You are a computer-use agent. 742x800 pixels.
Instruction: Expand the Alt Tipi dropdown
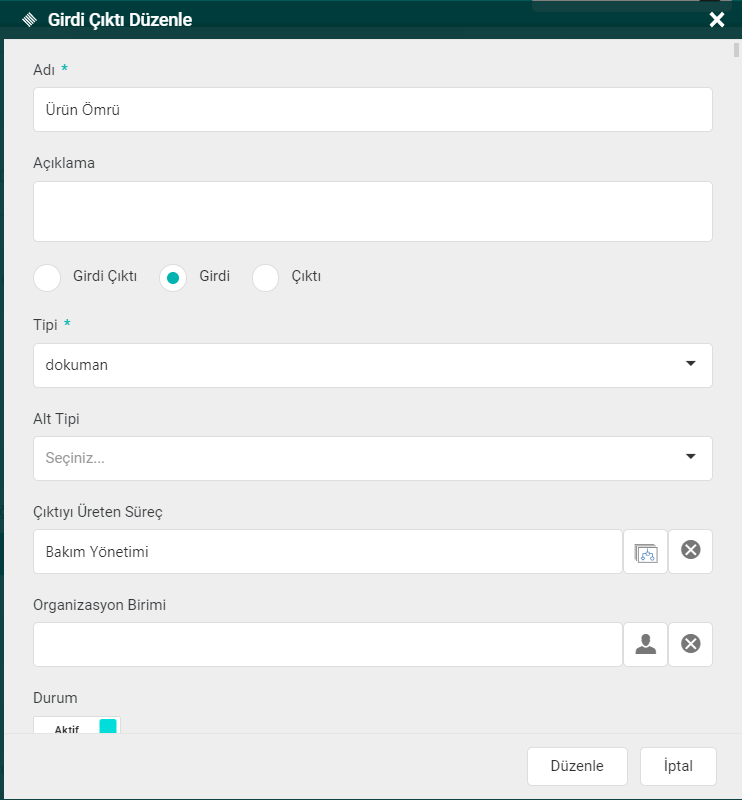click(x=372, y=458)
